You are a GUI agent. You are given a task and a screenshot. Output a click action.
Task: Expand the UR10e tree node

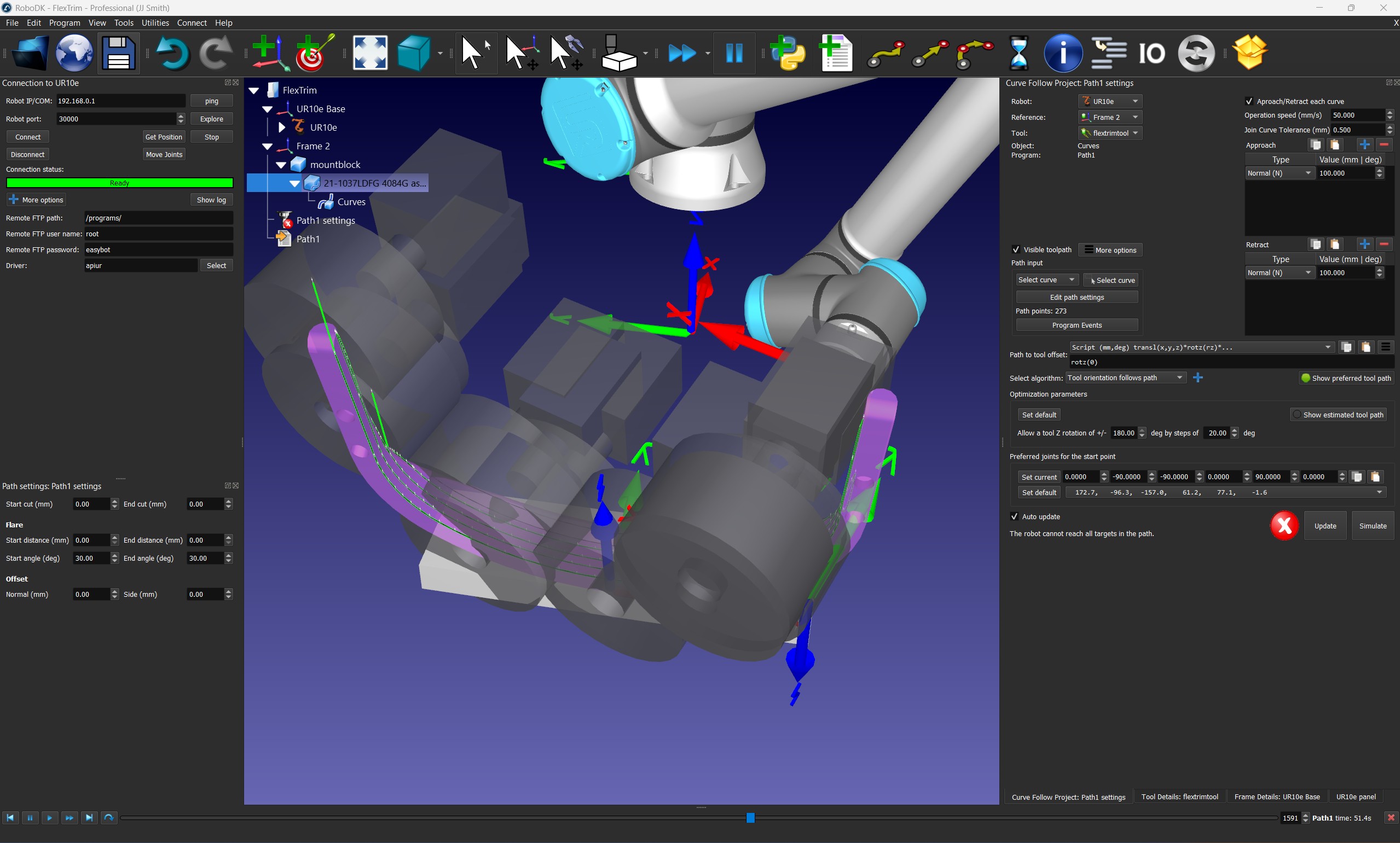tap(282, 128)
